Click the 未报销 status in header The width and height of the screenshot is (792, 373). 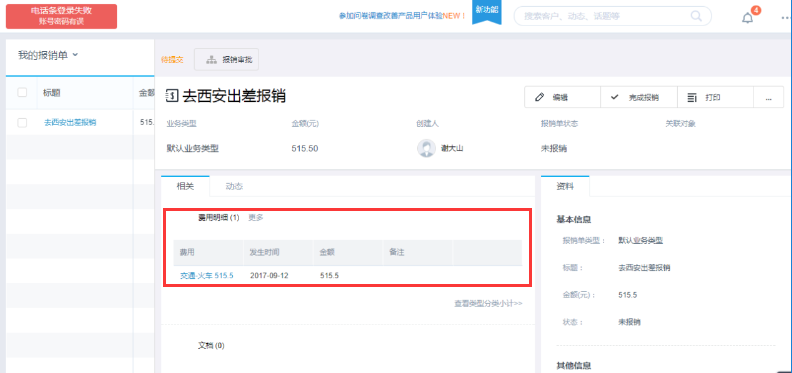pyautogui.click(x=554, y=149)
